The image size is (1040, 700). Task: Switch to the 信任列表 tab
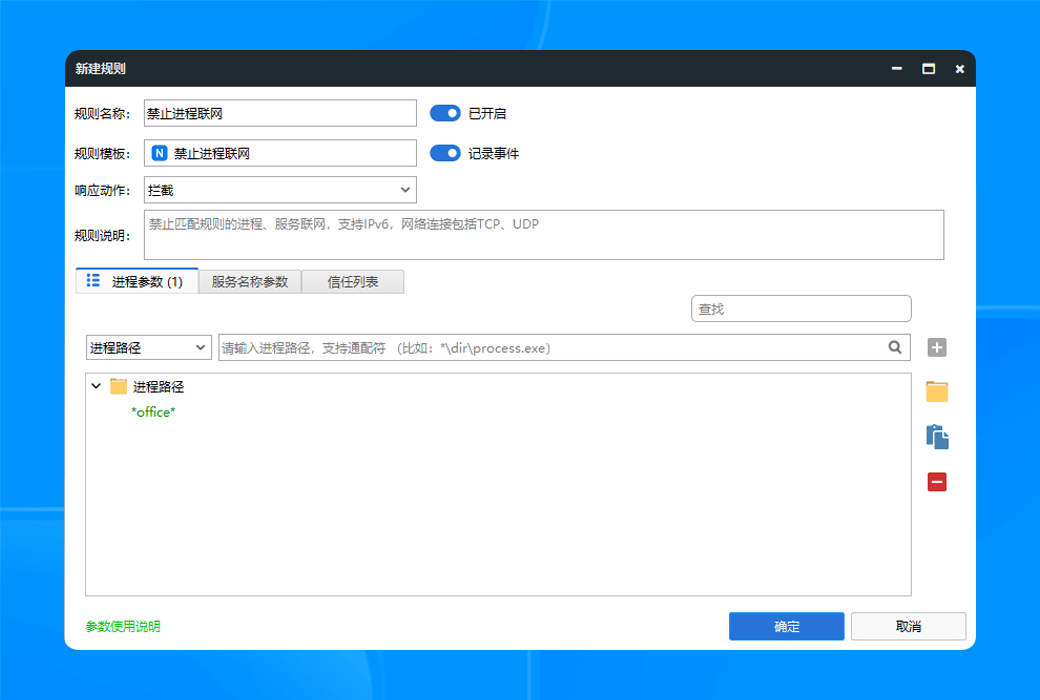353,282
